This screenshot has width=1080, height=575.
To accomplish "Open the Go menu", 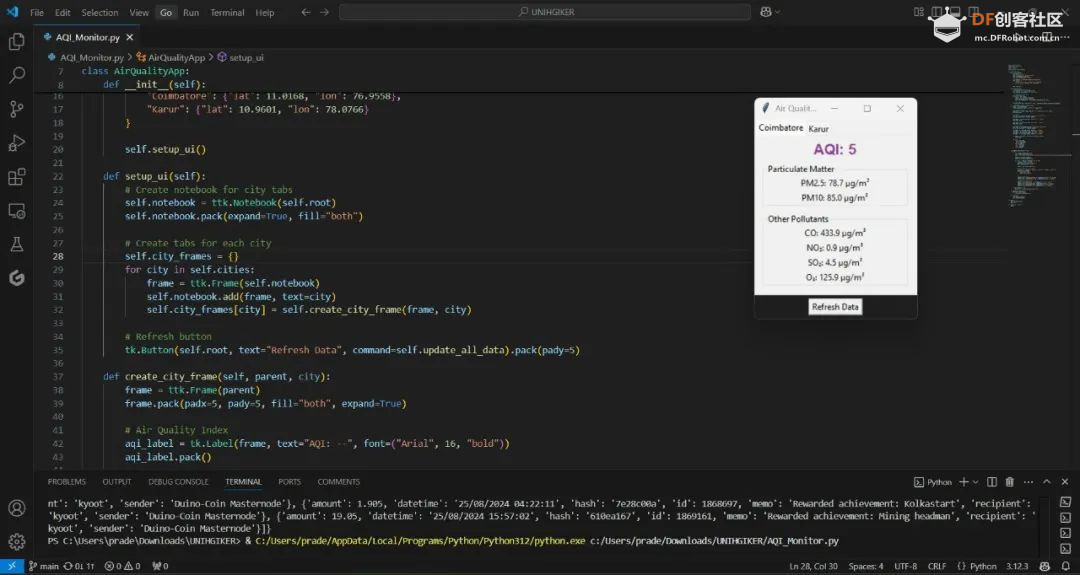I will [x=166, y=12].
